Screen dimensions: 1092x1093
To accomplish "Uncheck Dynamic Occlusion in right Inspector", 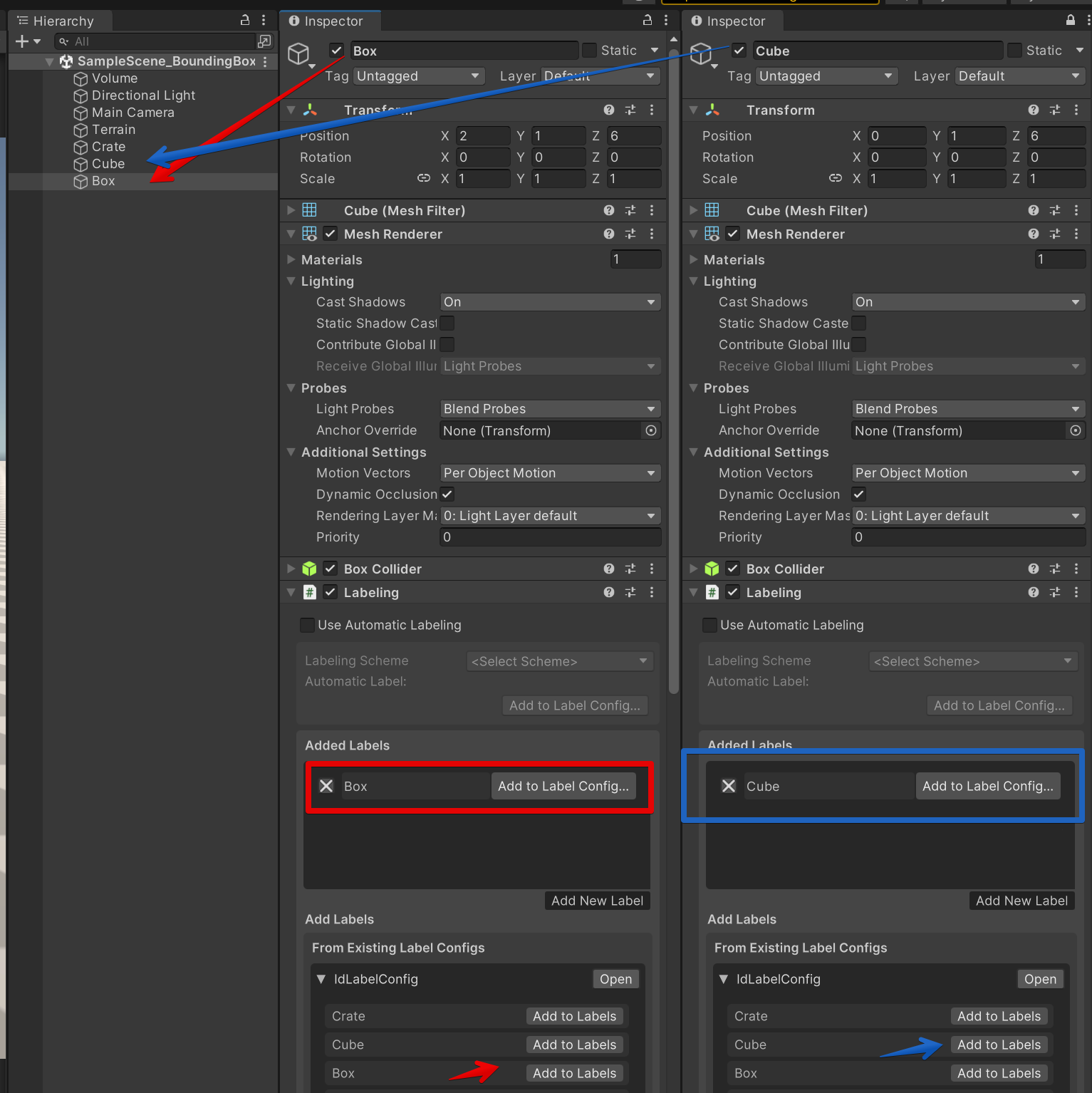I will point(859,494).
